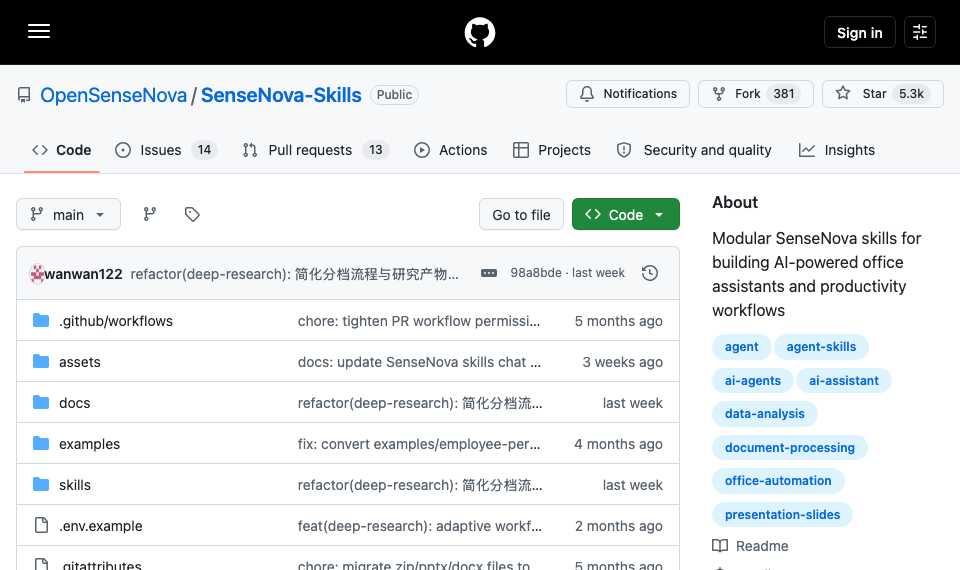
Task: Open wanwan122 user avatar
Action: point(37,274)
